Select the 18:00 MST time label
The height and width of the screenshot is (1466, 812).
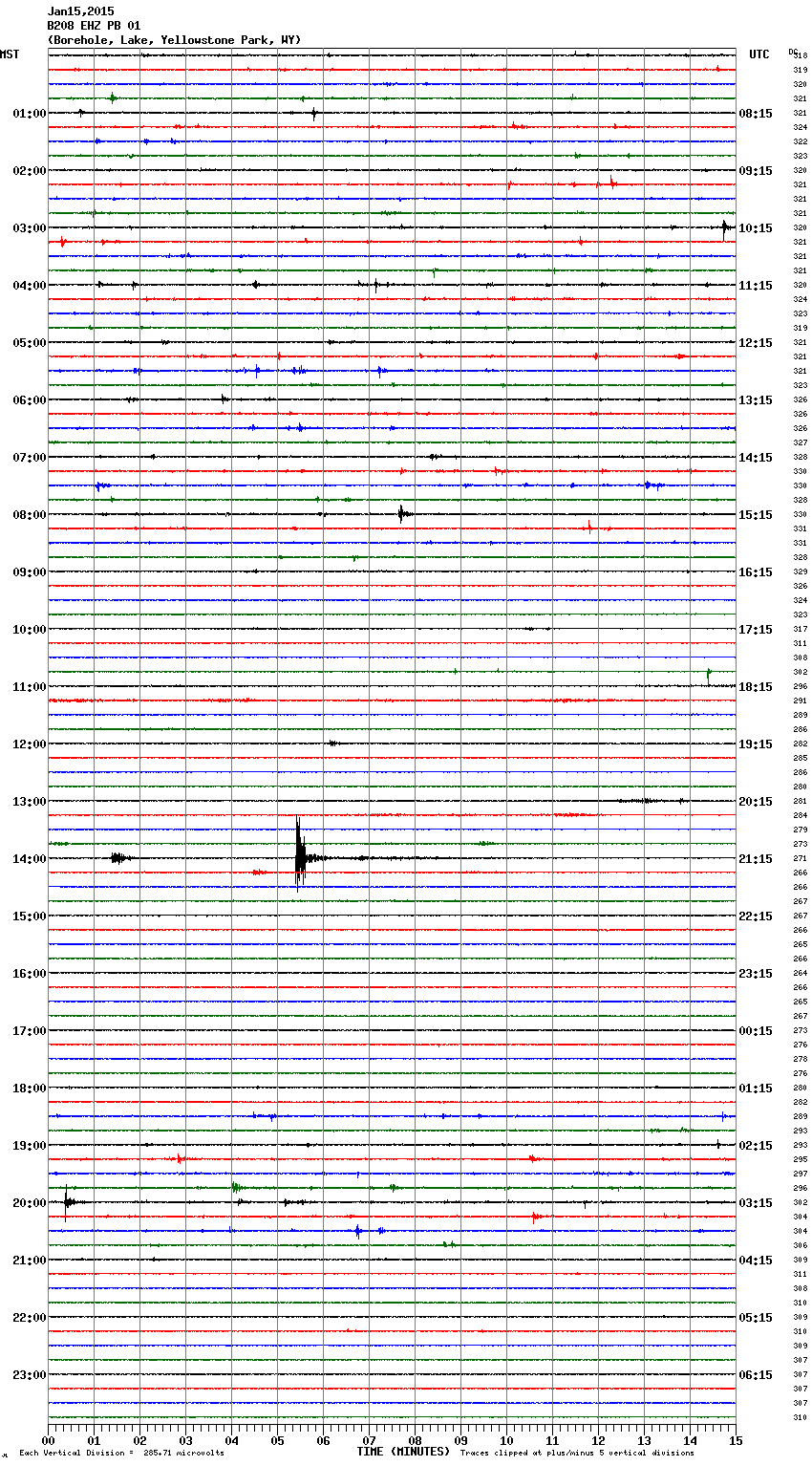click(30, 1089)
